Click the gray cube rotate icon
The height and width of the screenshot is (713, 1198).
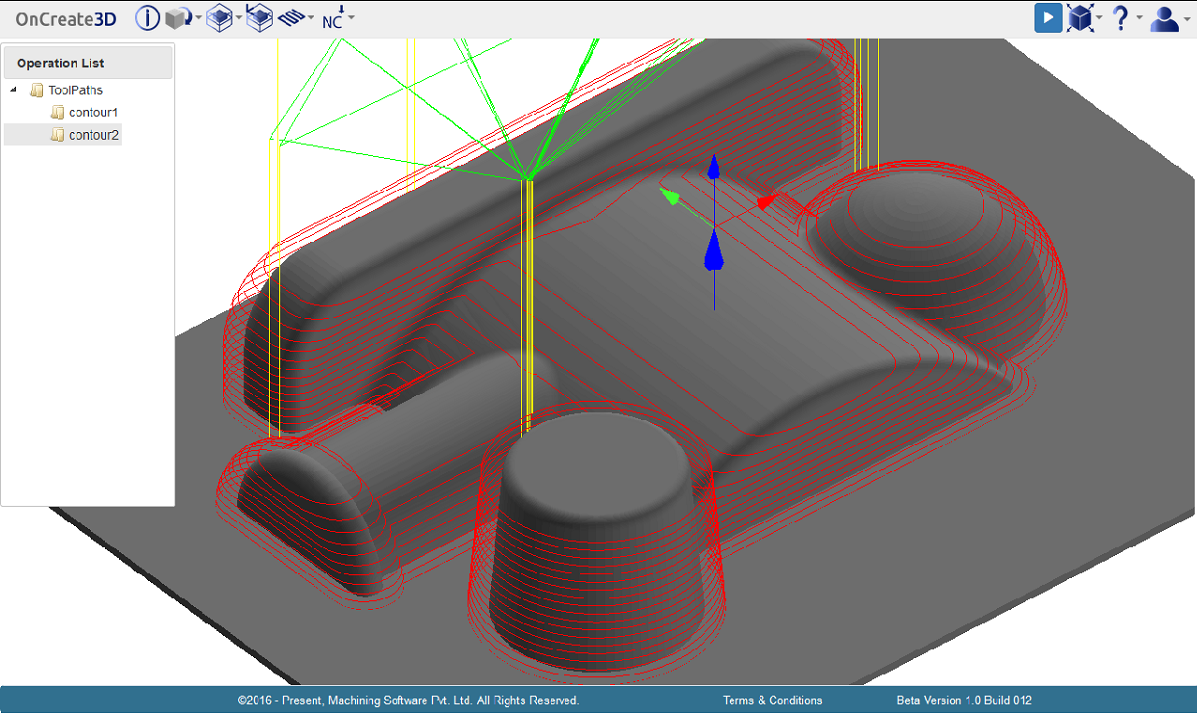178,18
